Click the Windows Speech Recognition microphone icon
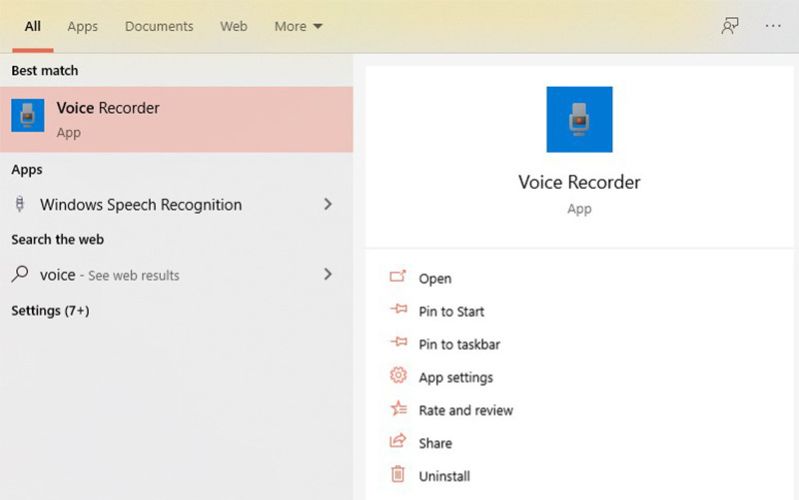 pos(20,204)
